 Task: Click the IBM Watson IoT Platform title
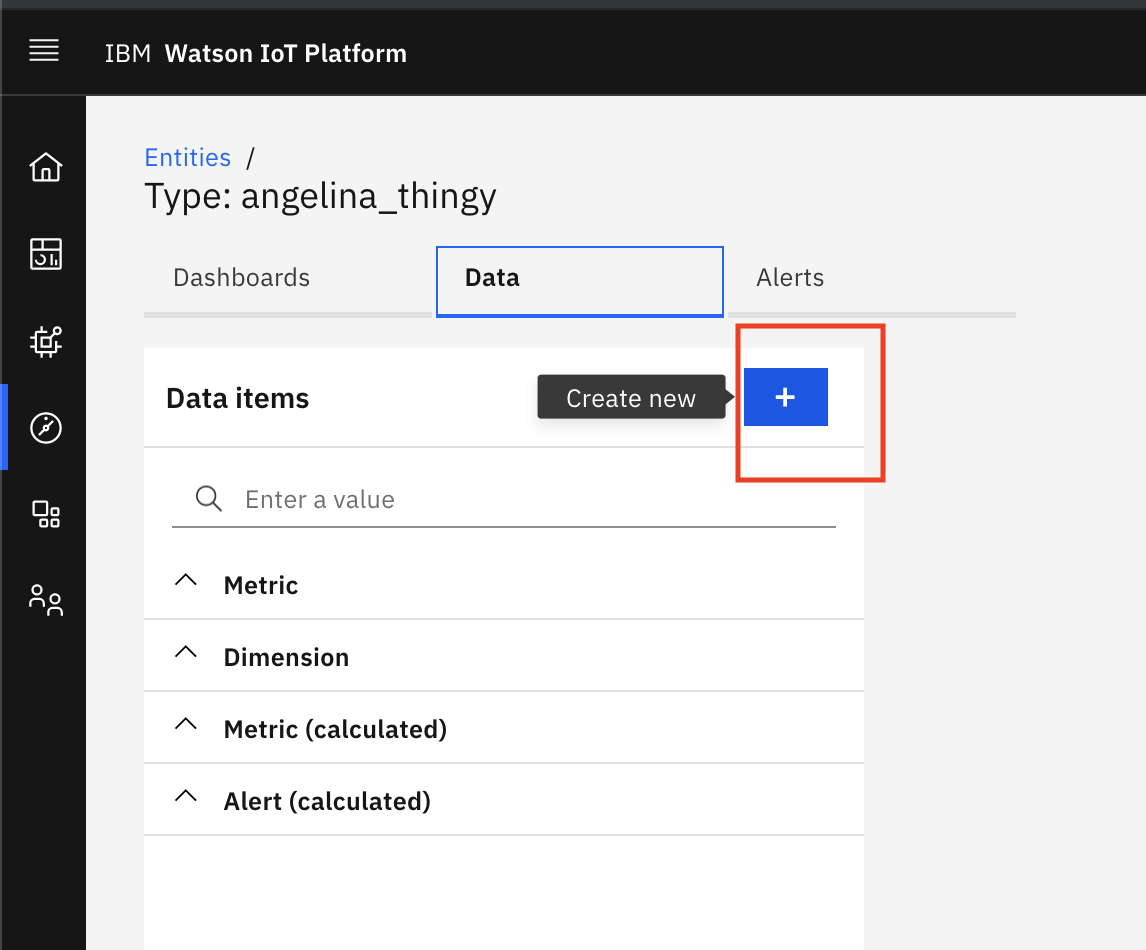click(256, 53)
